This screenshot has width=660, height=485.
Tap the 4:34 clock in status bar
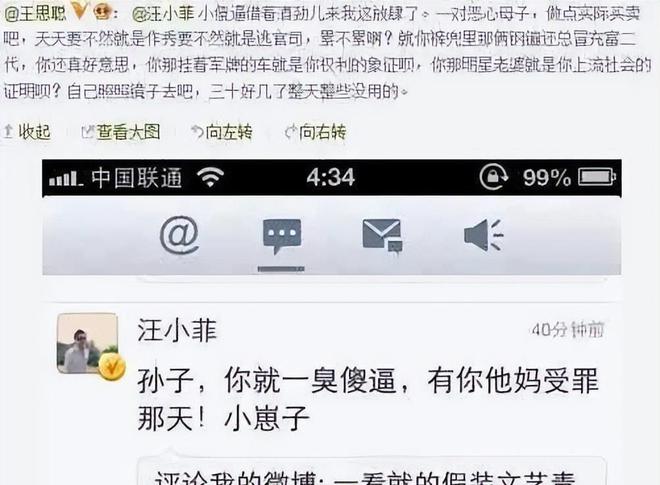tap(331, 177)
